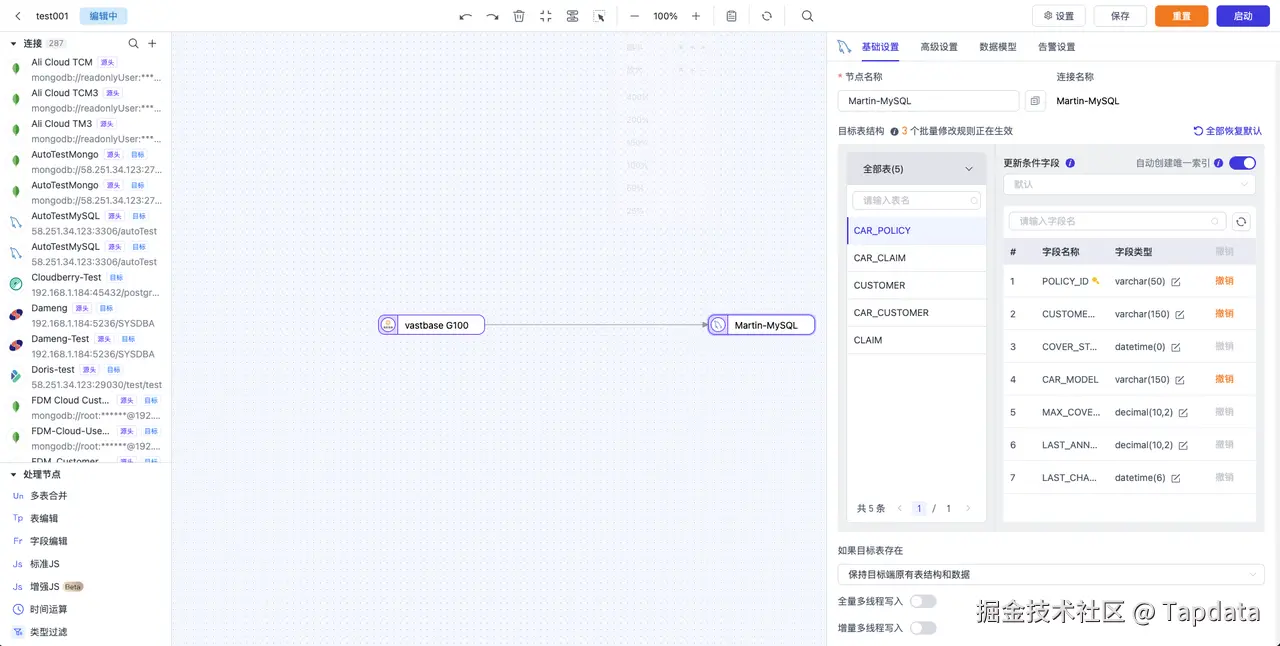The image size is (1280, 646).
Task: Edit the type of LAST_ANN... field
Action: point(1184,446)
